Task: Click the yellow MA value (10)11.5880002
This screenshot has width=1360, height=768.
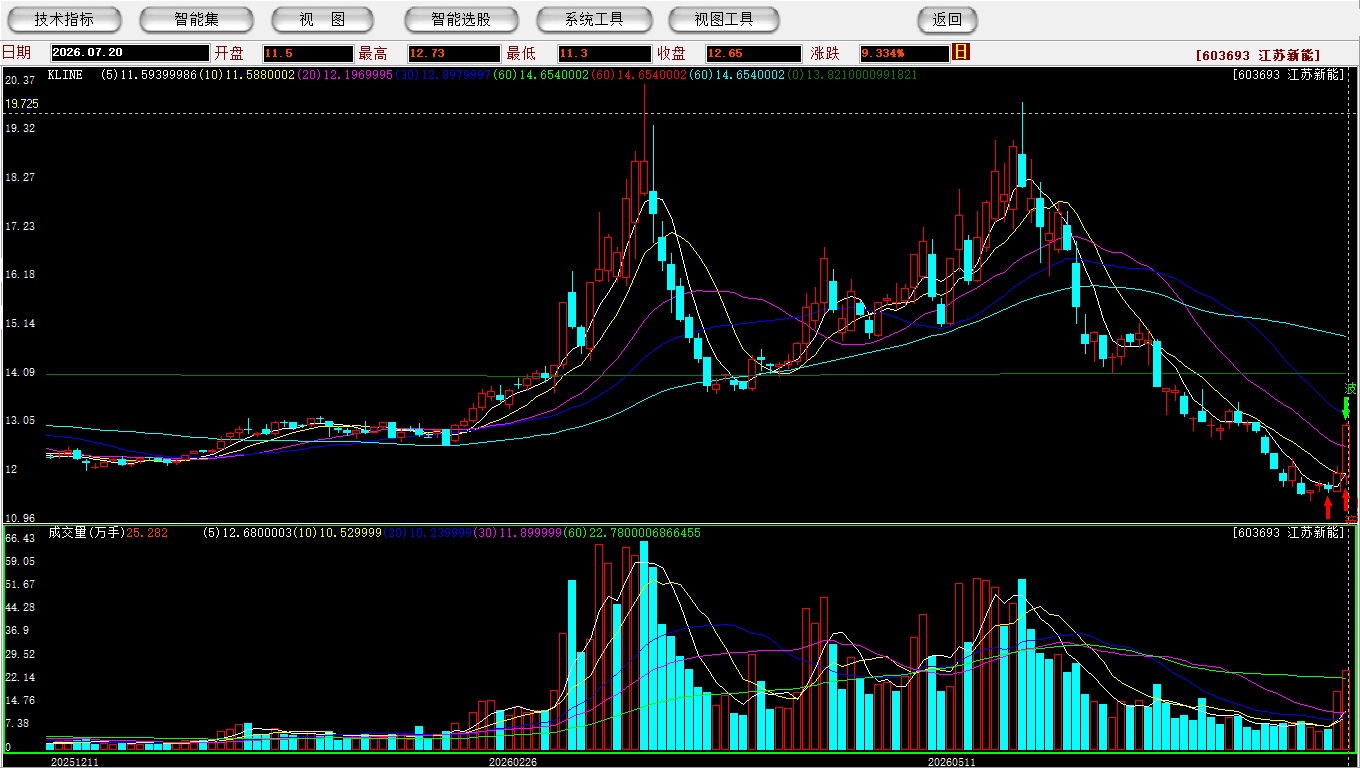Action: pyautogui.click(x=247, y=75)
